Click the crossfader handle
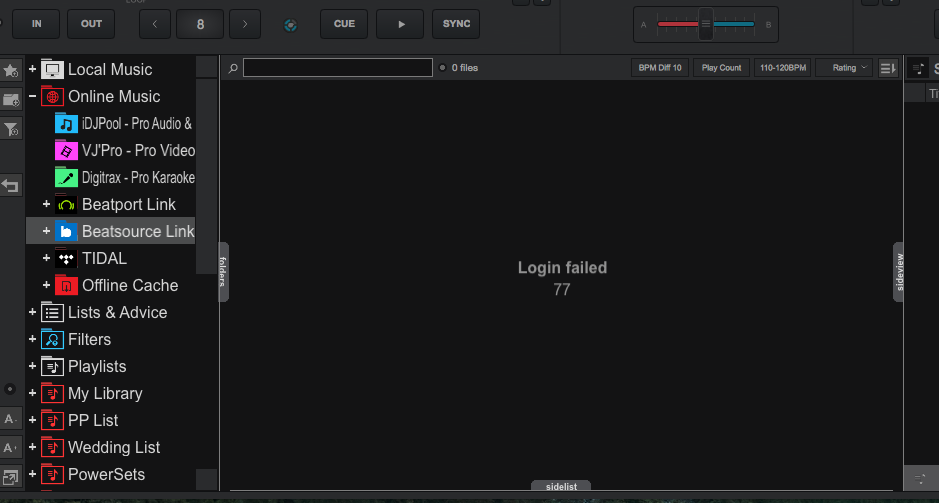The image size is (939, 503). [x=706, y=24]
